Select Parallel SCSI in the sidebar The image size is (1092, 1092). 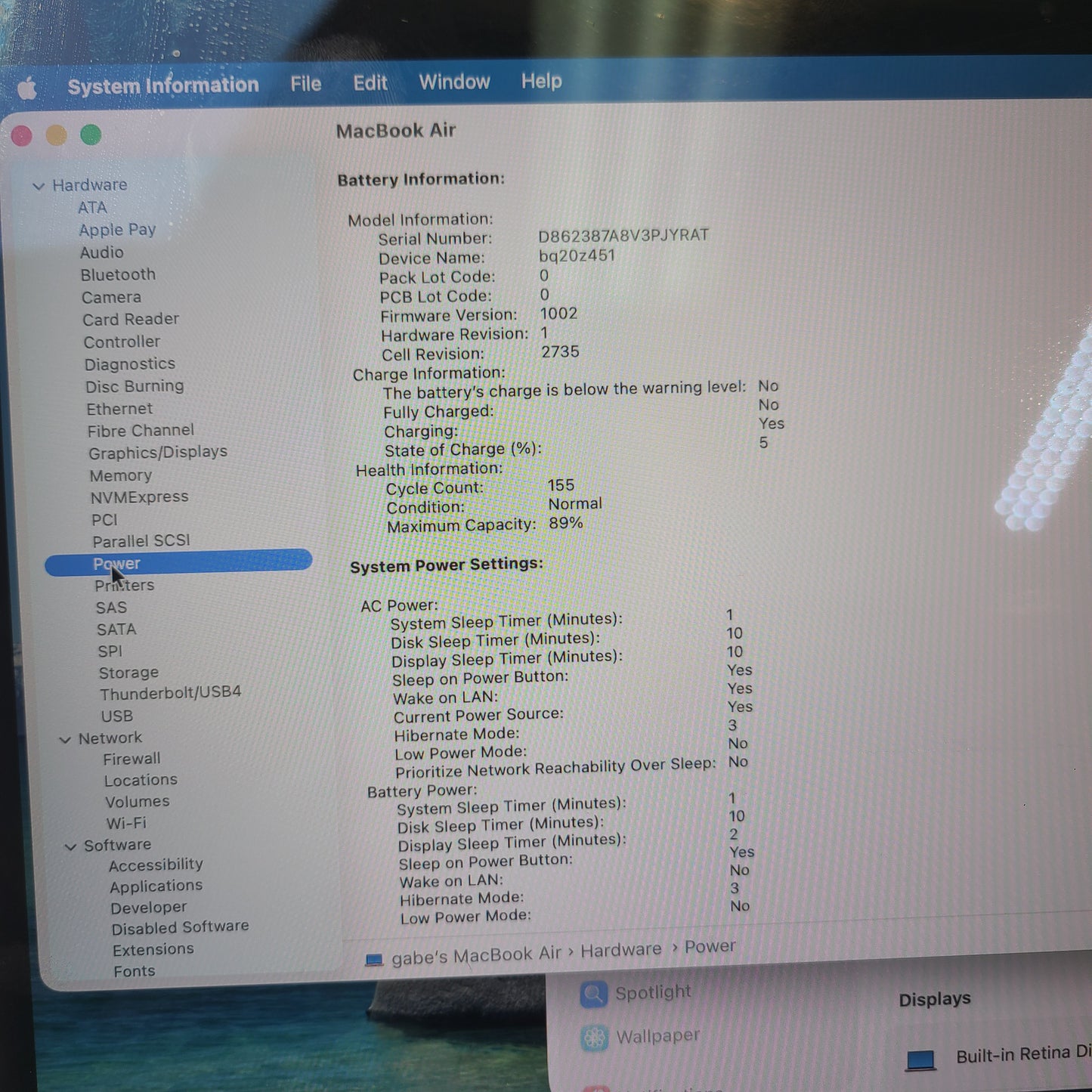tap(141, 541)
